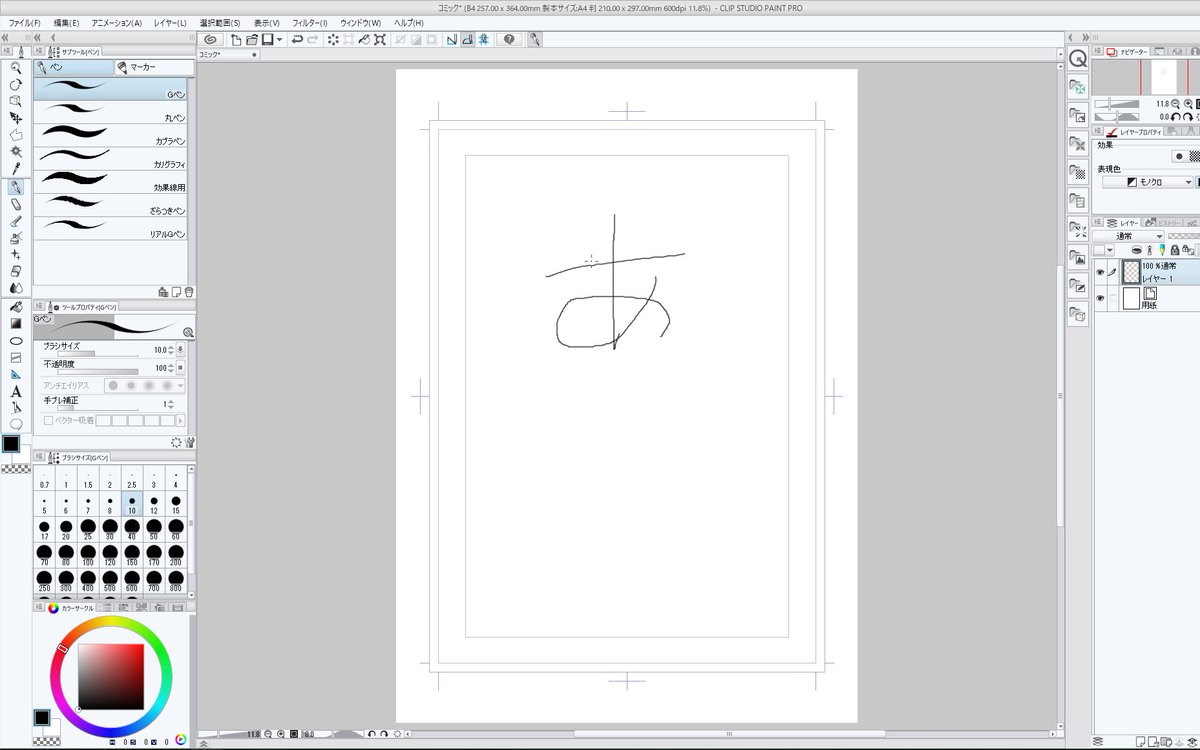
Task: Open help question mark icon
Action: [x=510, y=39]
